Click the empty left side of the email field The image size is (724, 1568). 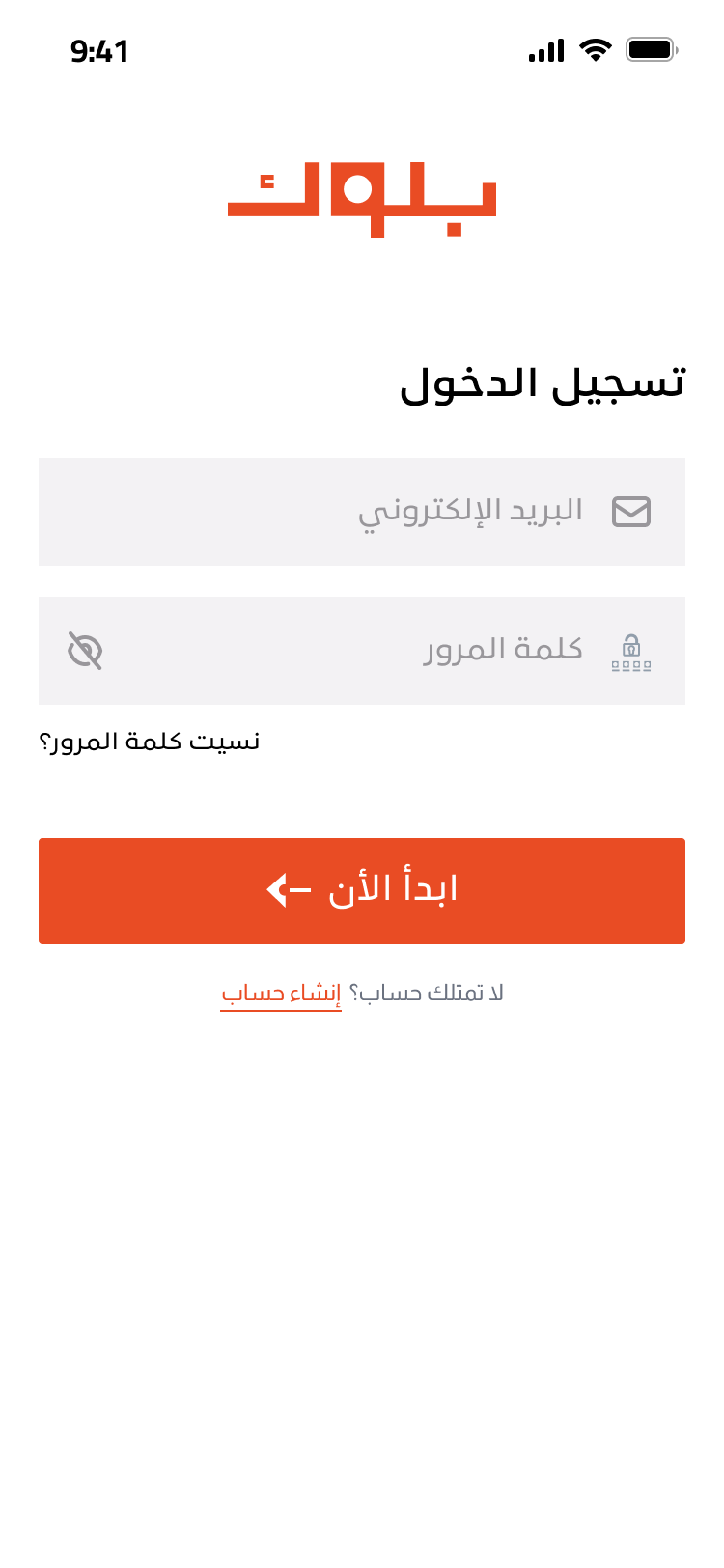coord(174,512)
